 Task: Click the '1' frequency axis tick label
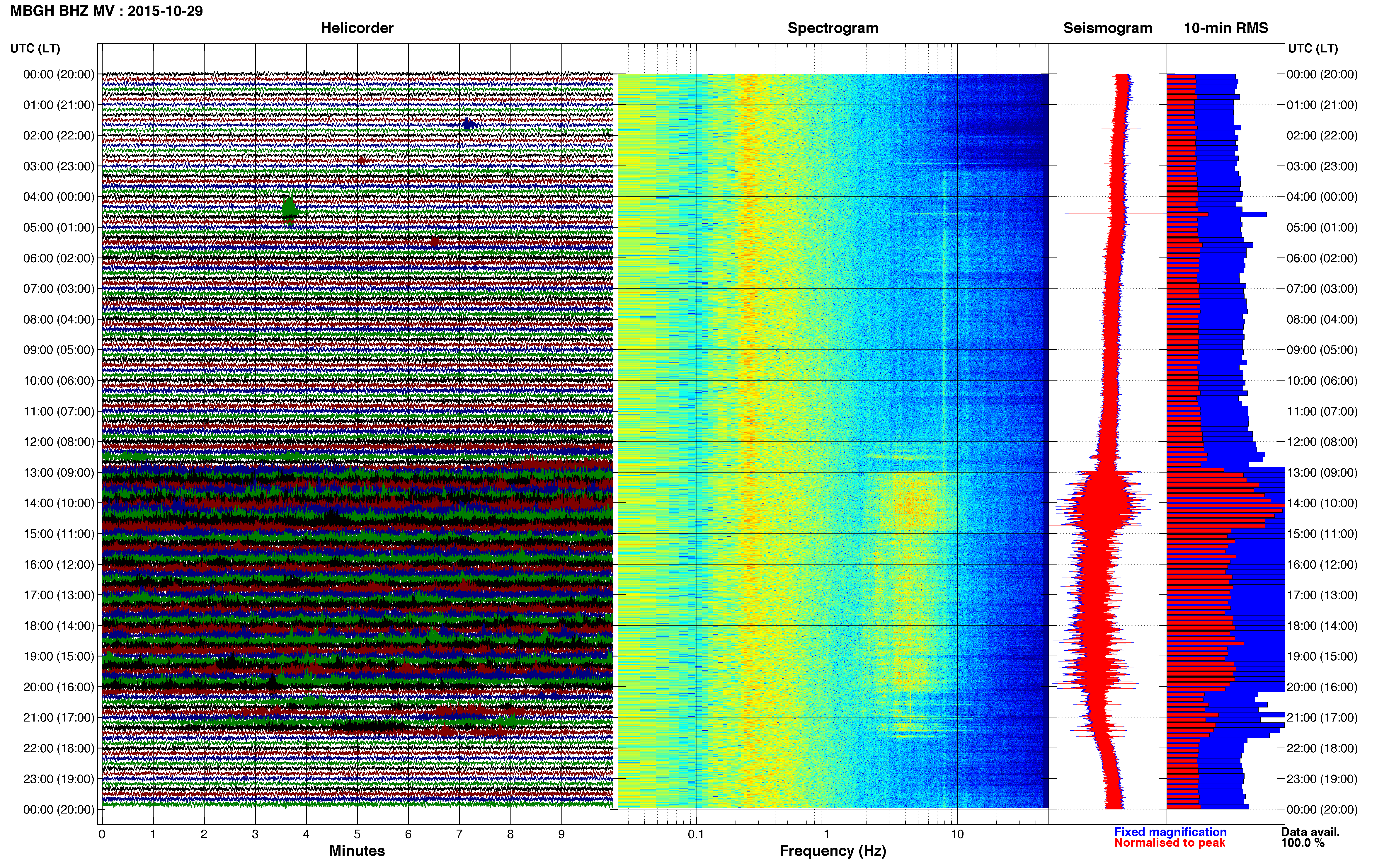(826, 834)
